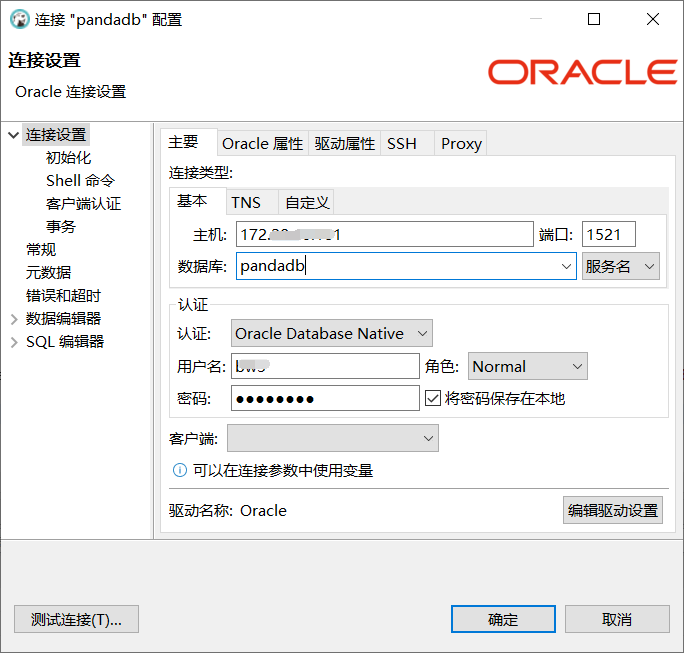This screenshot has width=684, height=653.
Task: Open the 客户端 dropdown
Action: [333, 438]
